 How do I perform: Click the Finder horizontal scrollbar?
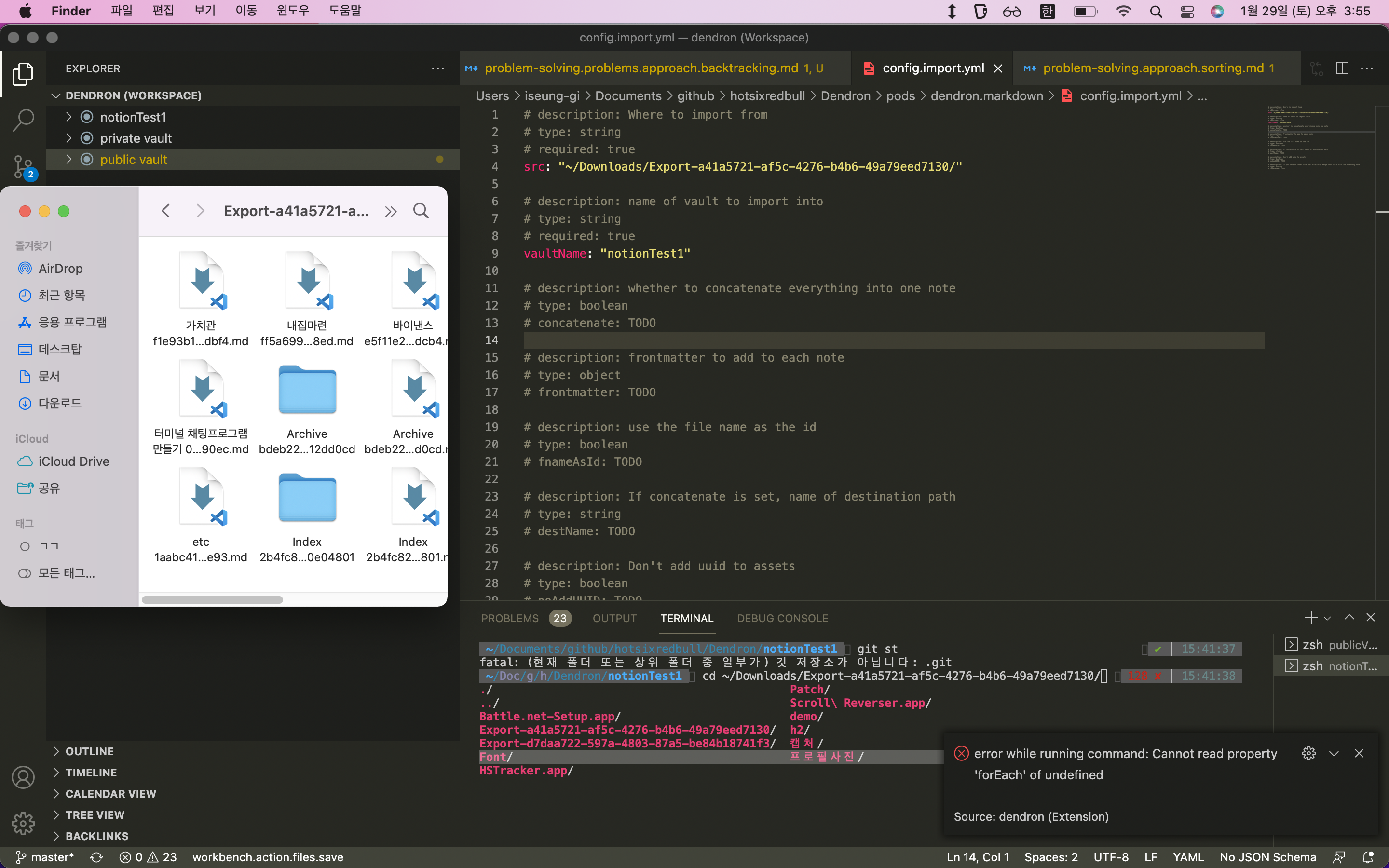pos(212,599)
